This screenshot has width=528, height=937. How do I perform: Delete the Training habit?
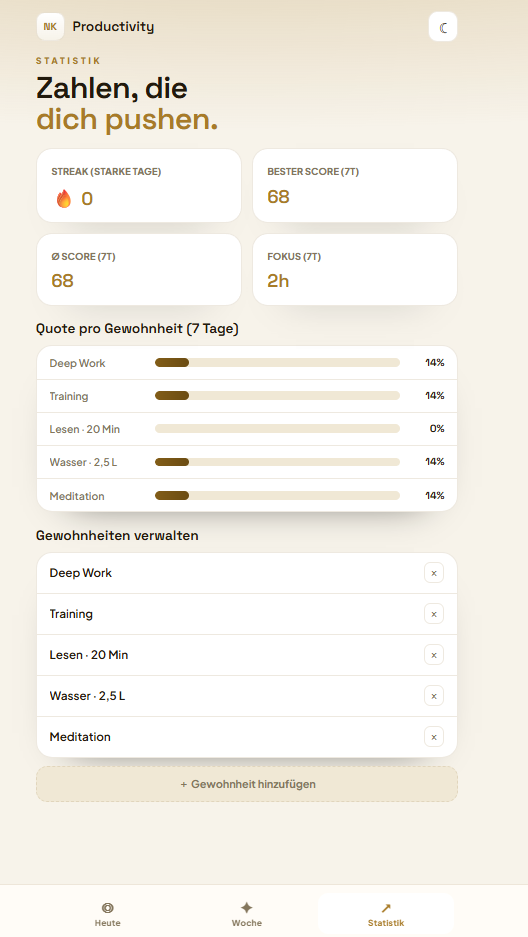click(434, 614)
